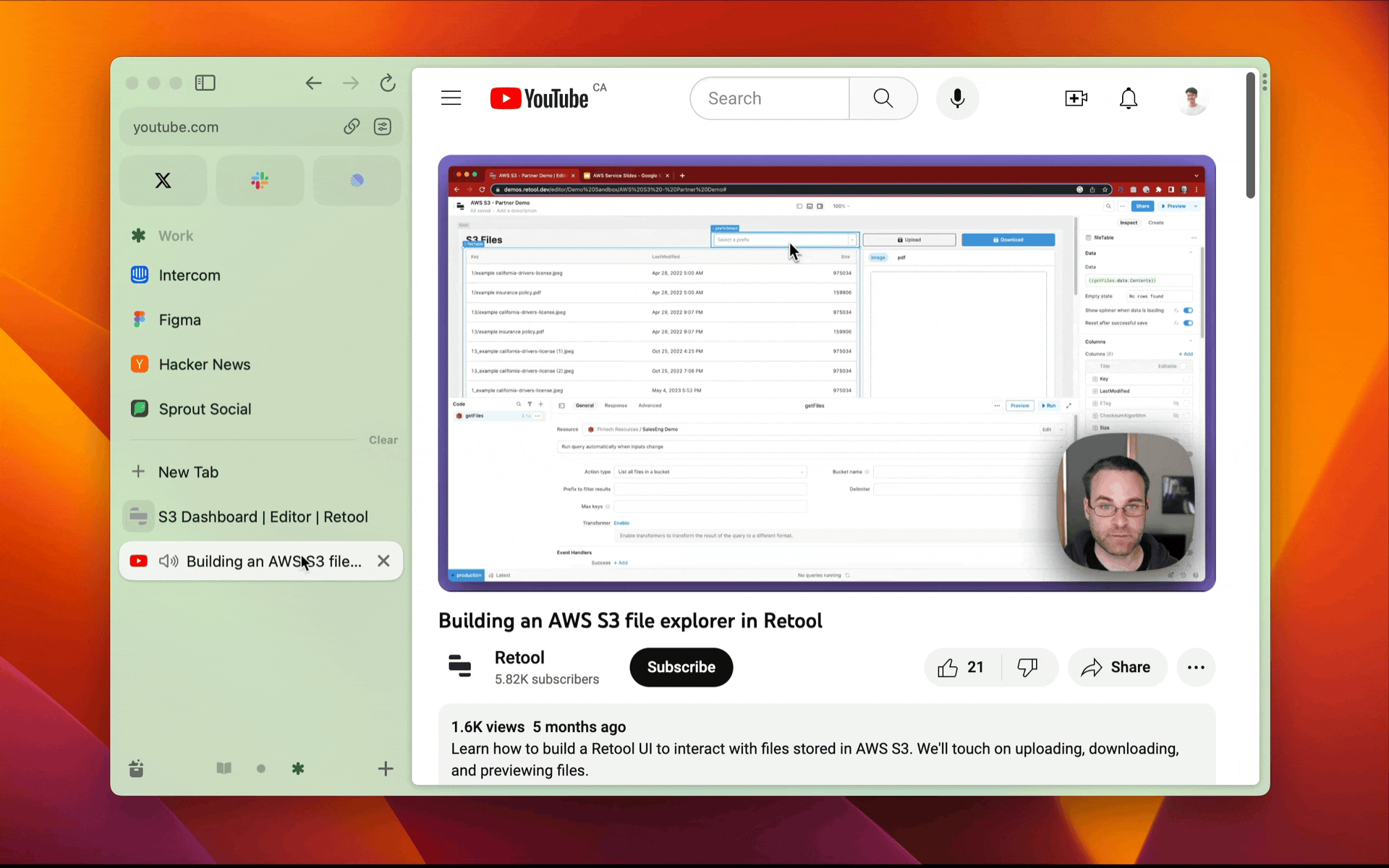
Task: Click the search magnifier button
Action: point(883,98)
